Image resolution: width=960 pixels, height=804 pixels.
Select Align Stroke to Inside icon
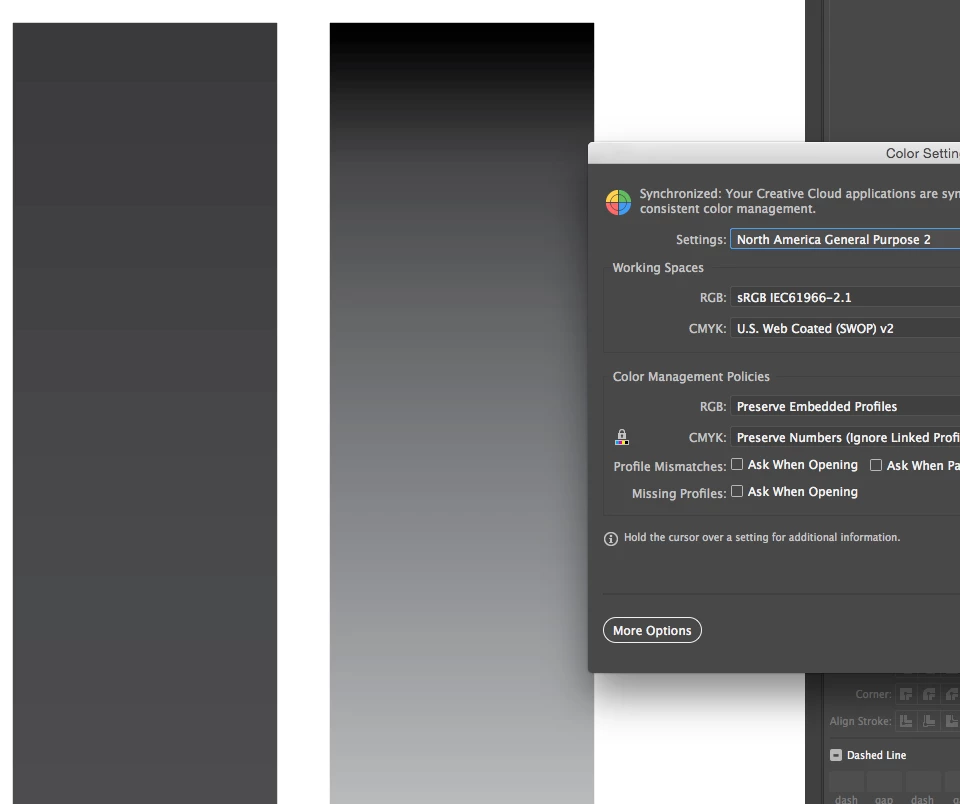(929, 721)
